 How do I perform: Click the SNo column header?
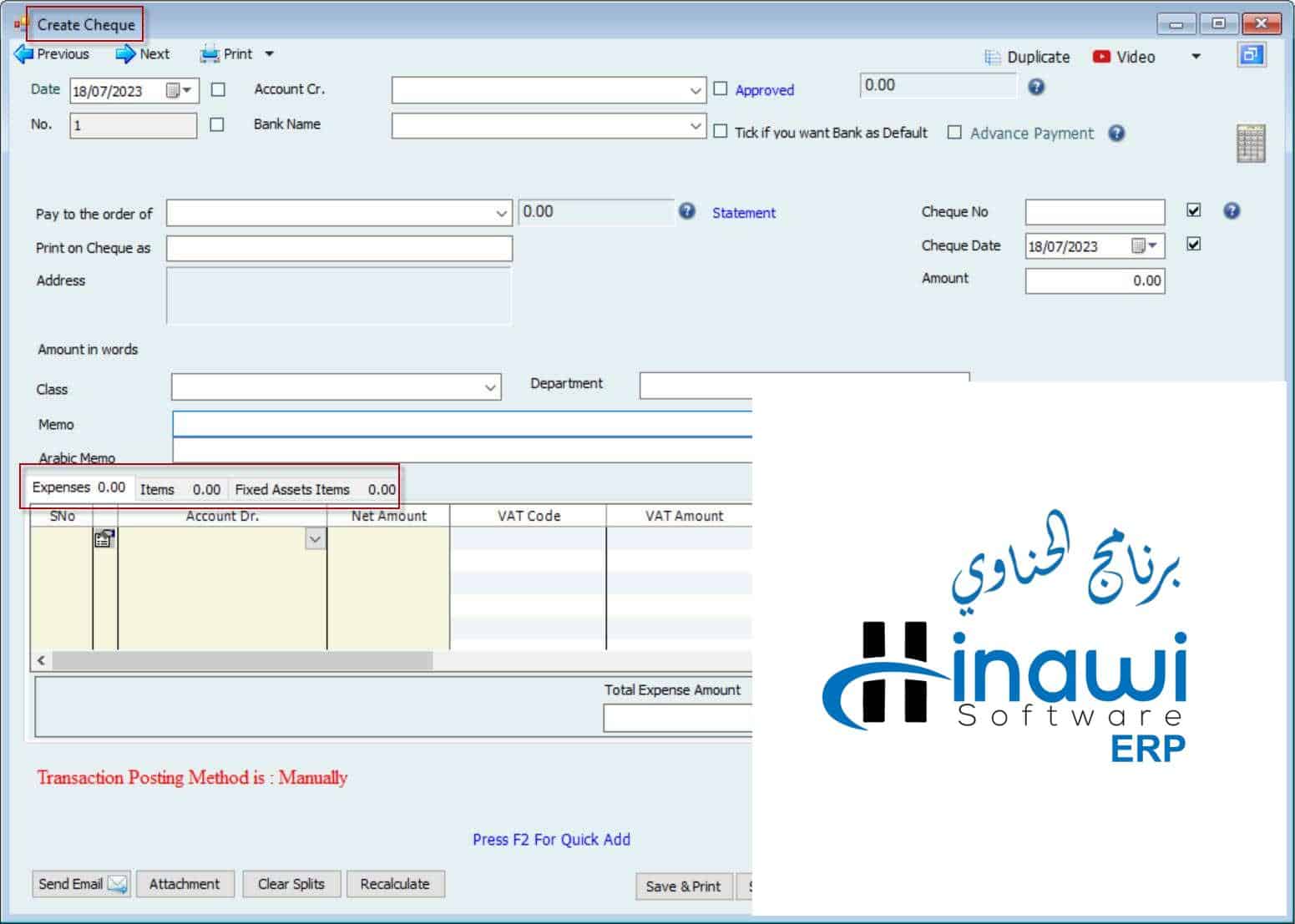(63, 516)
